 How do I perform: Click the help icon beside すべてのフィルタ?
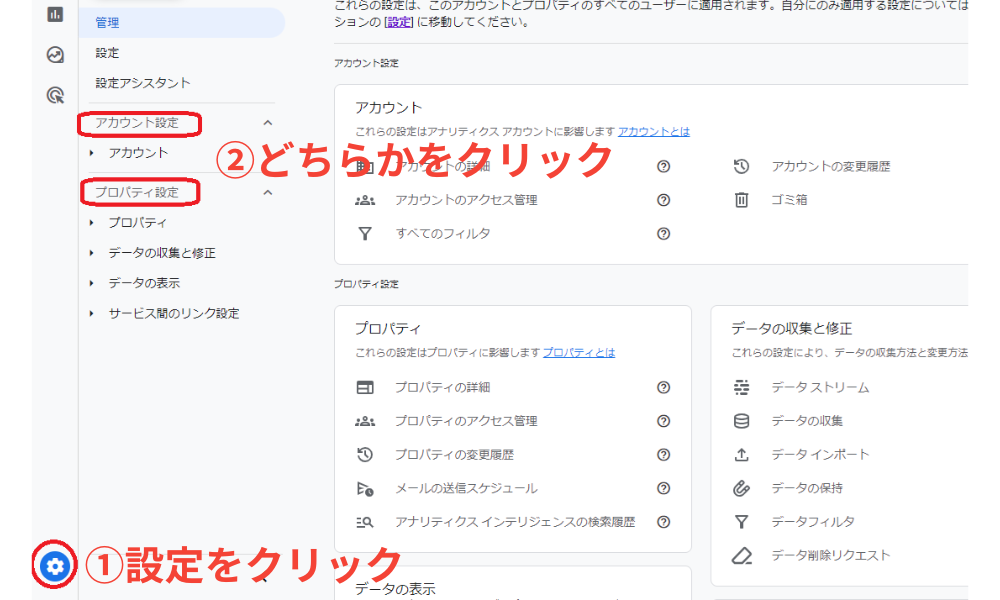663,234
